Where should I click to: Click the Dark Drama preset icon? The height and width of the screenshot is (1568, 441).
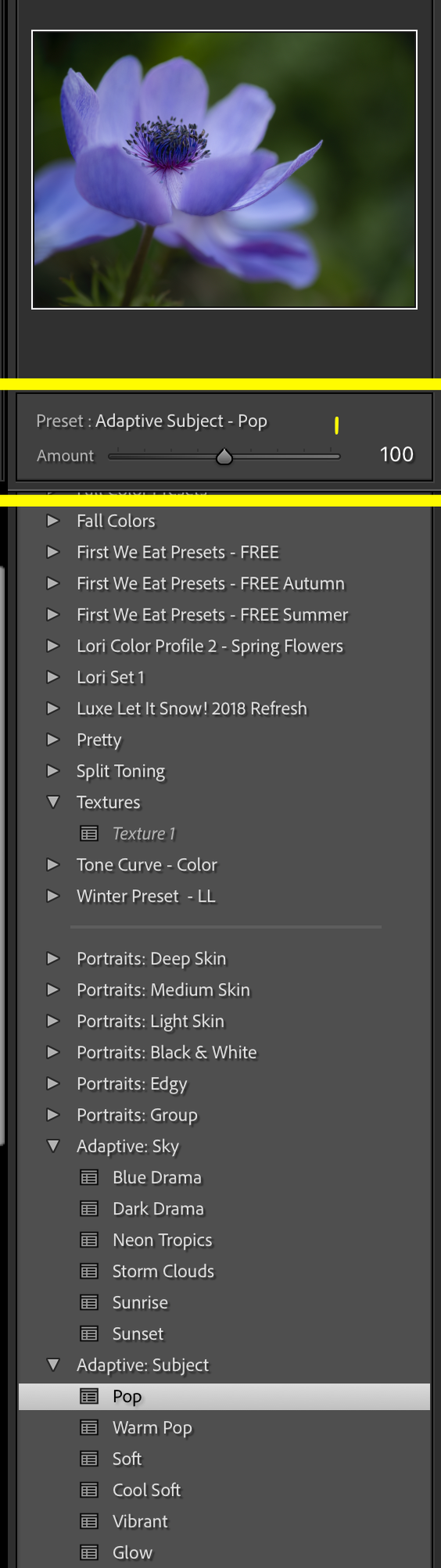89,1209
